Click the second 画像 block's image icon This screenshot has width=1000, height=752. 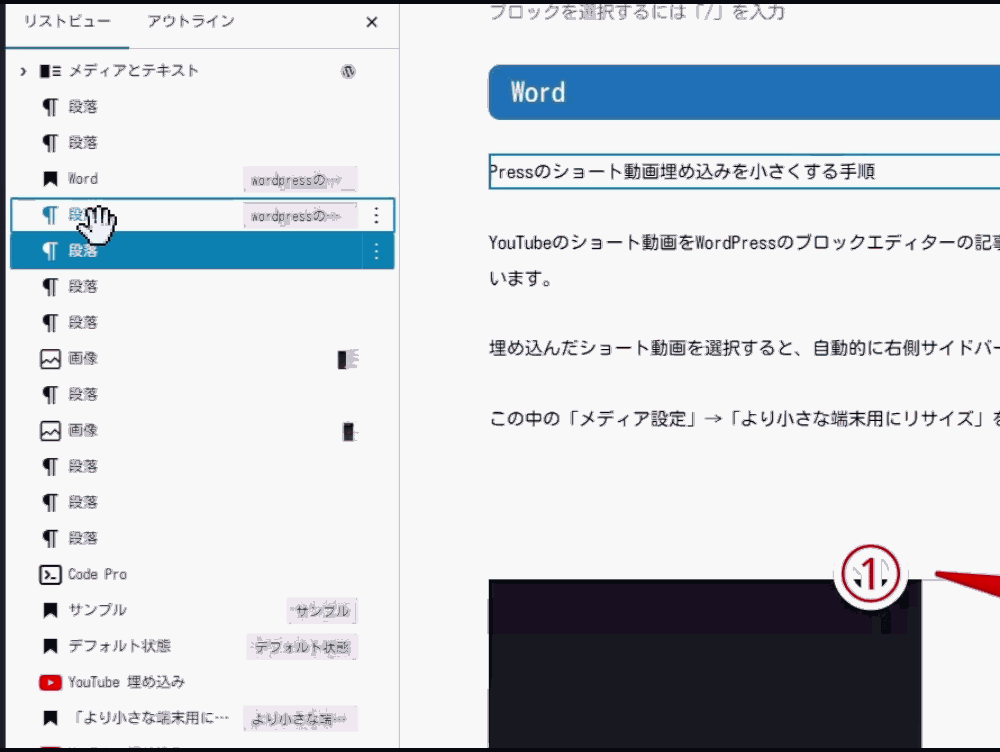click(49, 430)
